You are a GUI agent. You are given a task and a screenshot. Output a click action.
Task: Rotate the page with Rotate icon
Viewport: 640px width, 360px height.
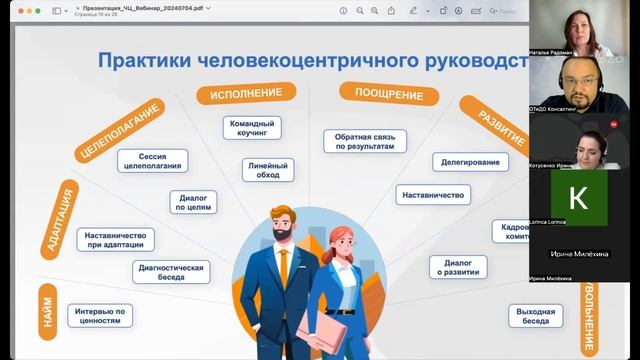[x=443, y=11]
